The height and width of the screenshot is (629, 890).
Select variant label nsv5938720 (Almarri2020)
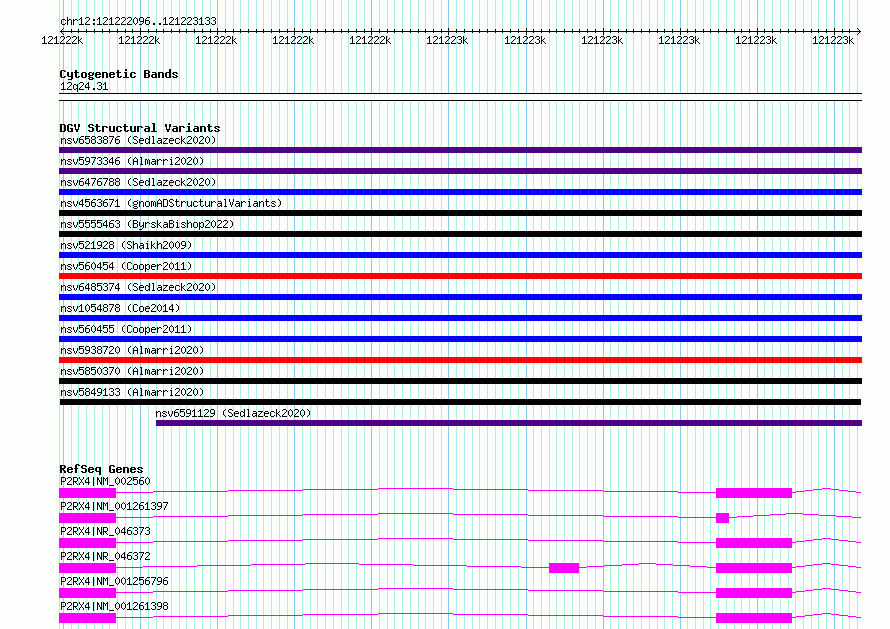(x=132, y=350)
